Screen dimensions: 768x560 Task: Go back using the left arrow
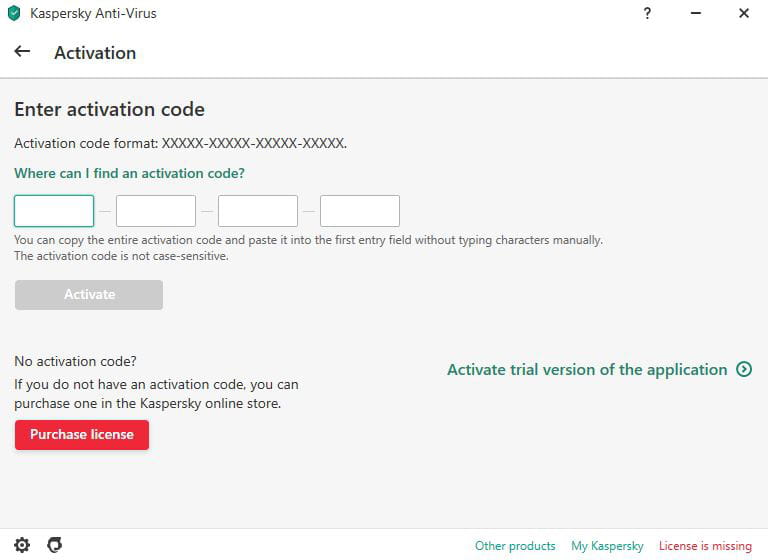pos(22,51)
